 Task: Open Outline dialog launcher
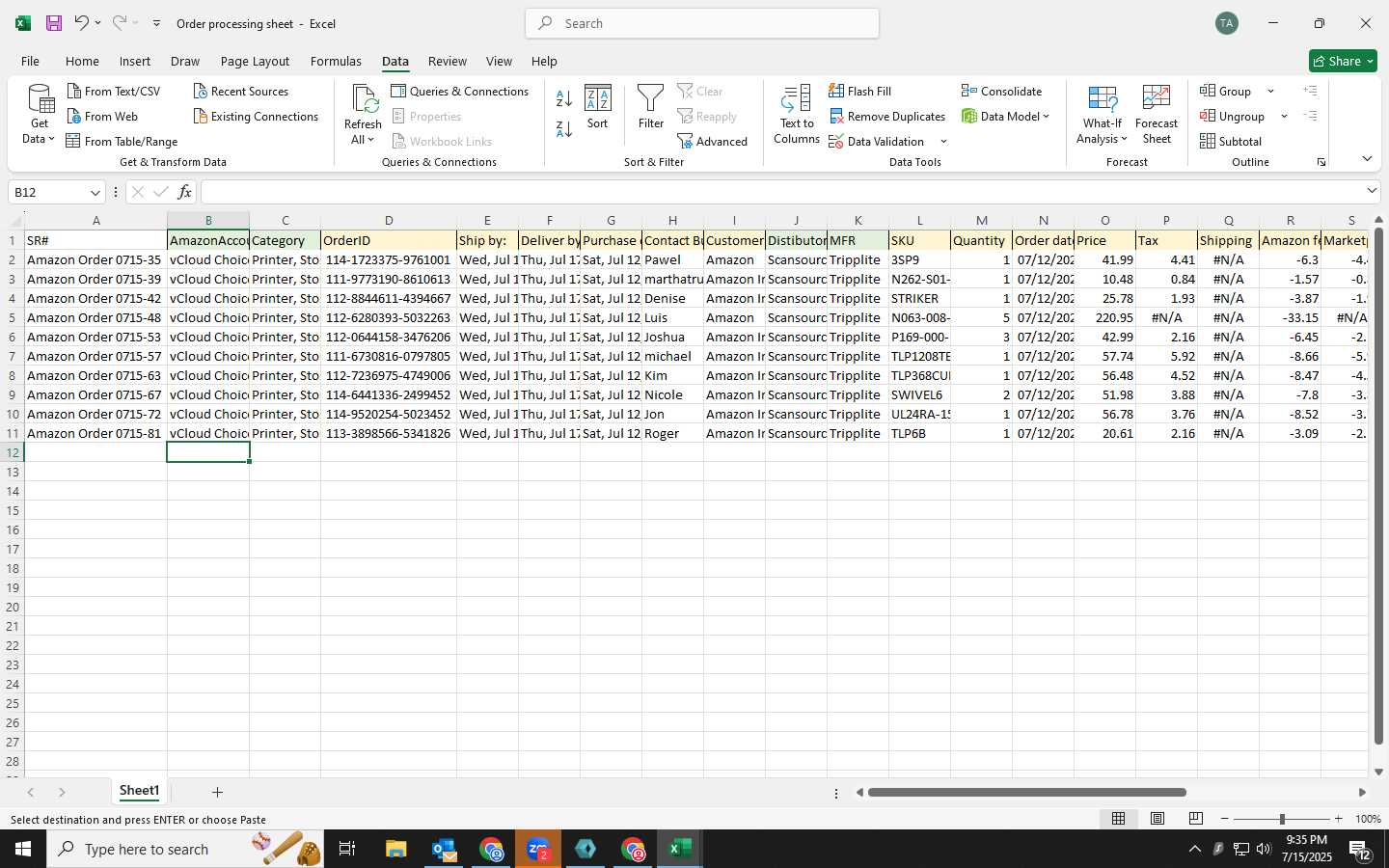(1321, 162)
